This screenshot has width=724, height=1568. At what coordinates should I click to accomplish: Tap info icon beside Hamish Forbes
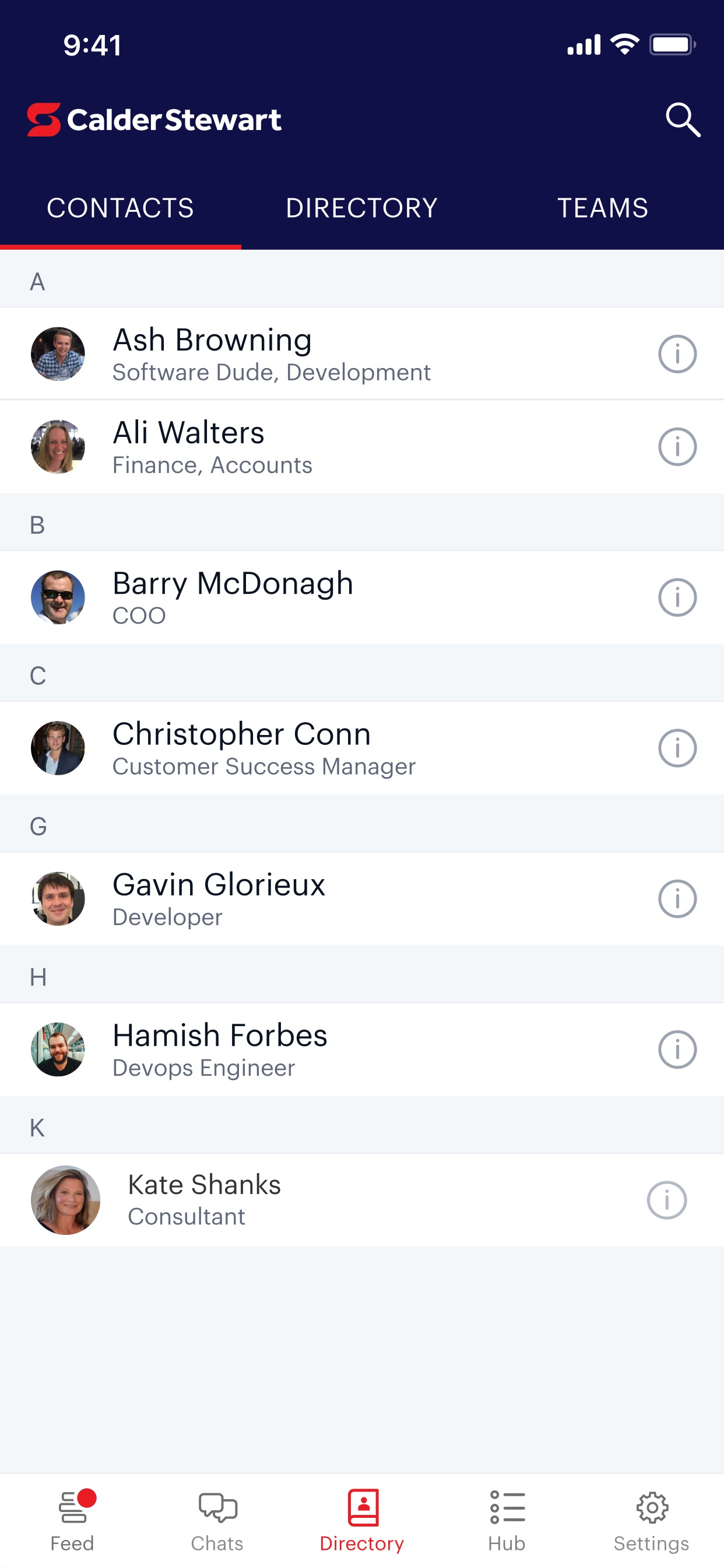[677, 1049]
